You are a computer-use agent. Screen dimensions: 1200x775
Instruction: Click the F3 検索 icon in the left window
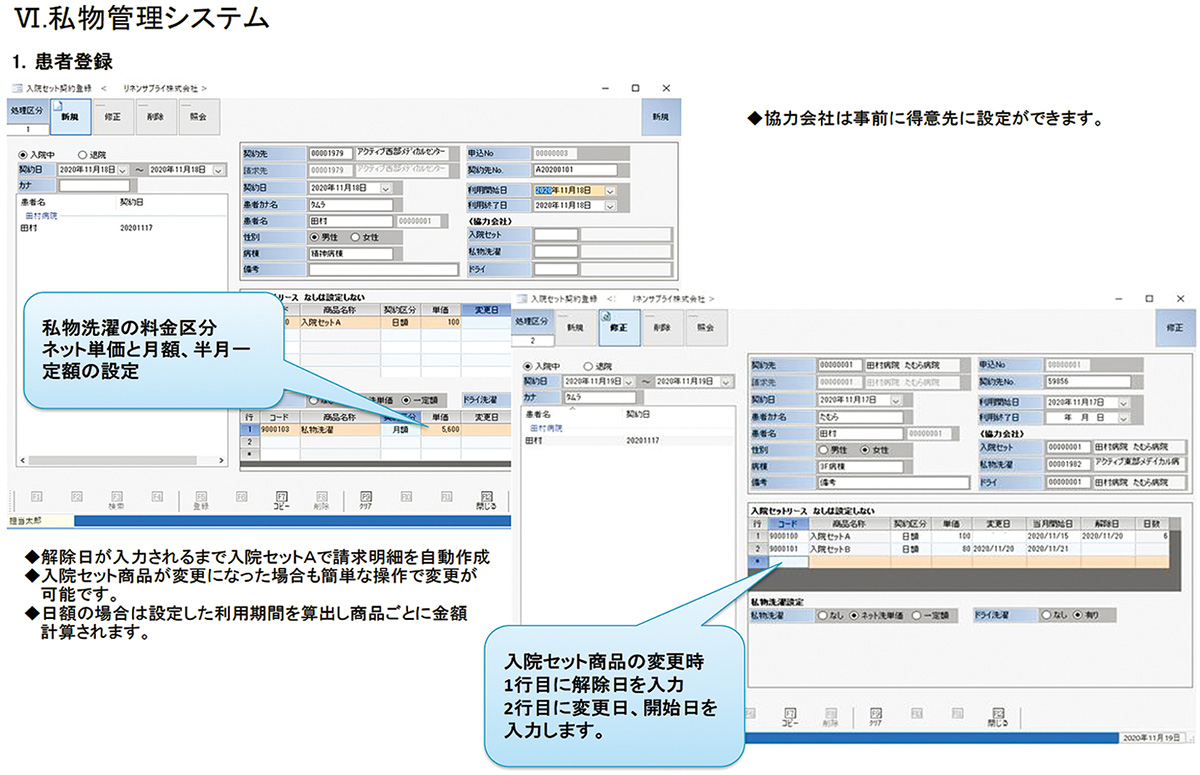[x=116, y=498]
